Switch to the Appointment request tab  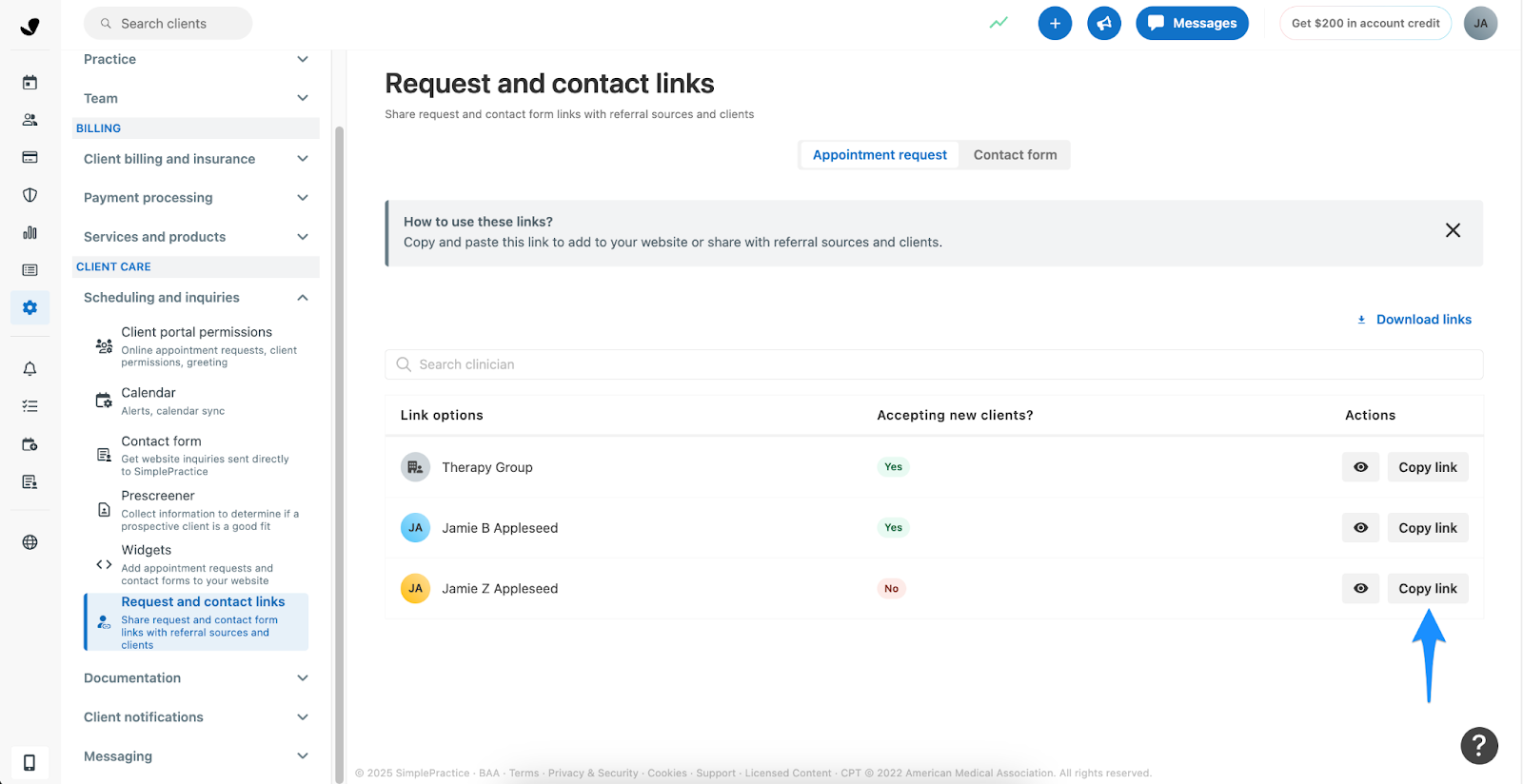click(880, 155)
